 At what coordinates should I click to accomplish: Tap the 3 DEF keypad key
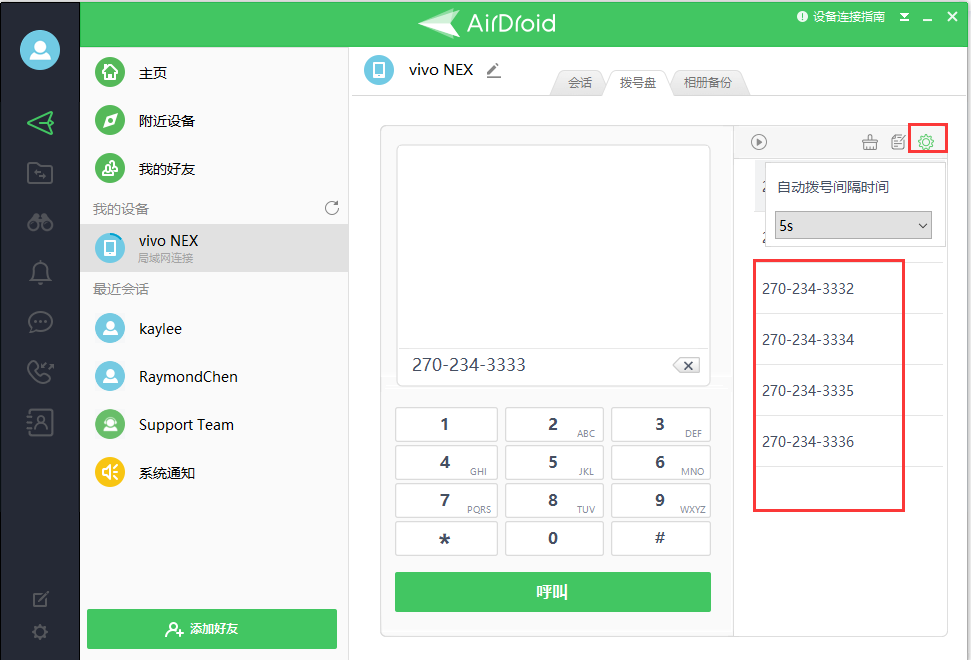661,425
